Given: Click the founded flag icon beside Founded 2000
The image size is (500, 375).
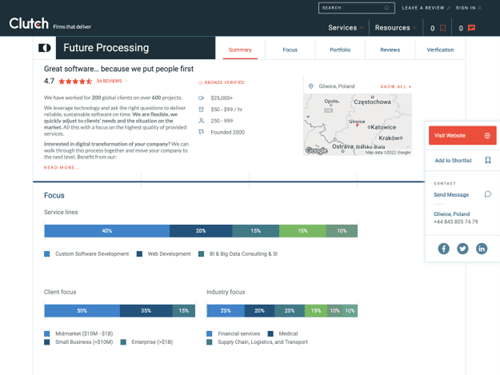Looking at the screenshot, I should (201, 132).
